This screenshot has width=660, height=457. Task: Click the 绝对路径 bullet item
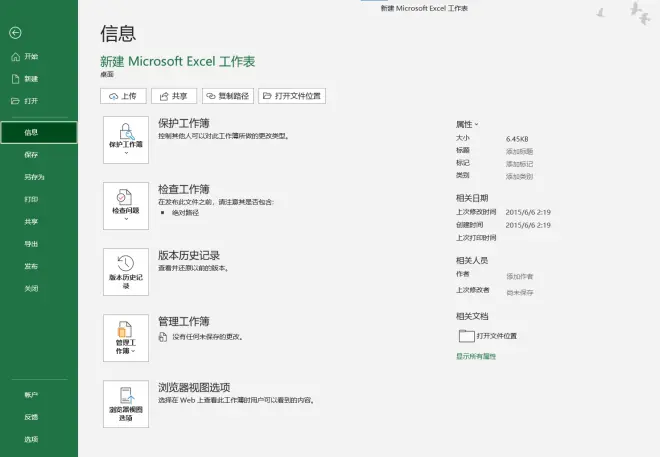point(185,213)
